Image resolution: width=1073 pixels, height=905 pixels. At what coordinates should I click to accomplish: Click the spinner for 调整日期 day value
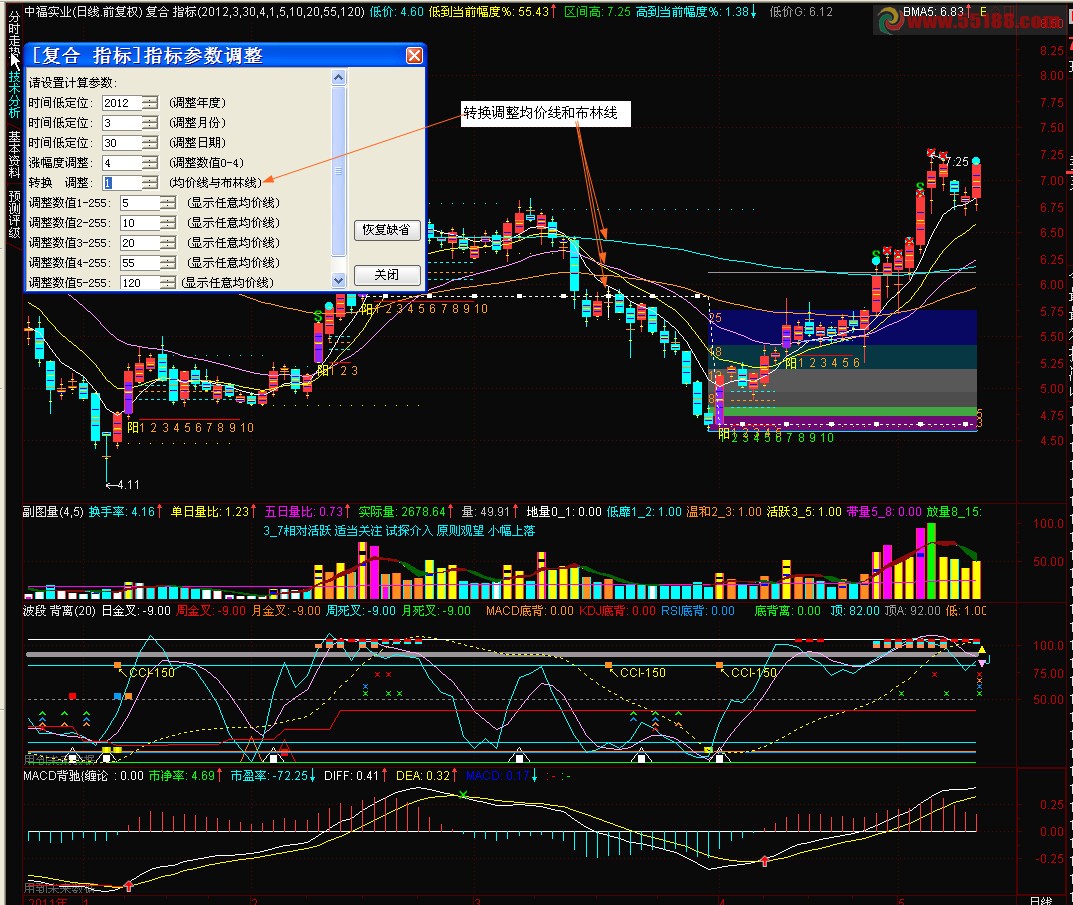150,143
